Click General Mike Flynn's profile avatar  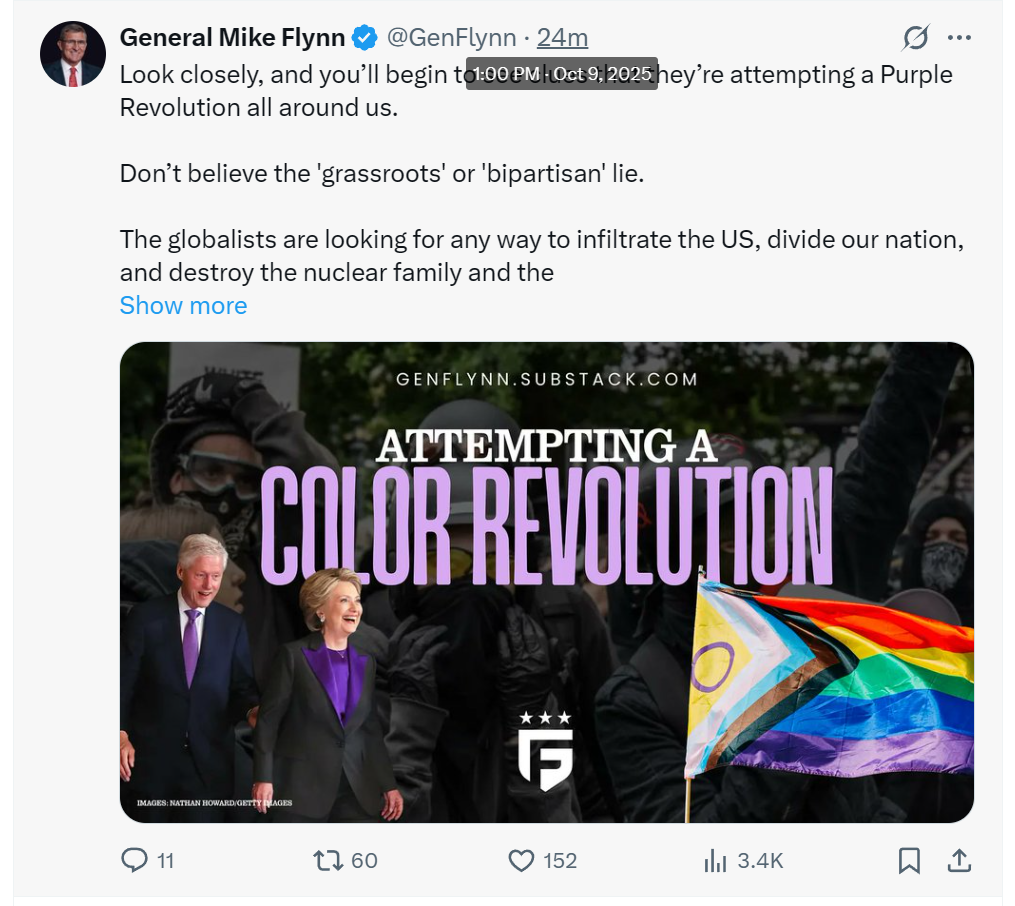(x=73, y=54)
